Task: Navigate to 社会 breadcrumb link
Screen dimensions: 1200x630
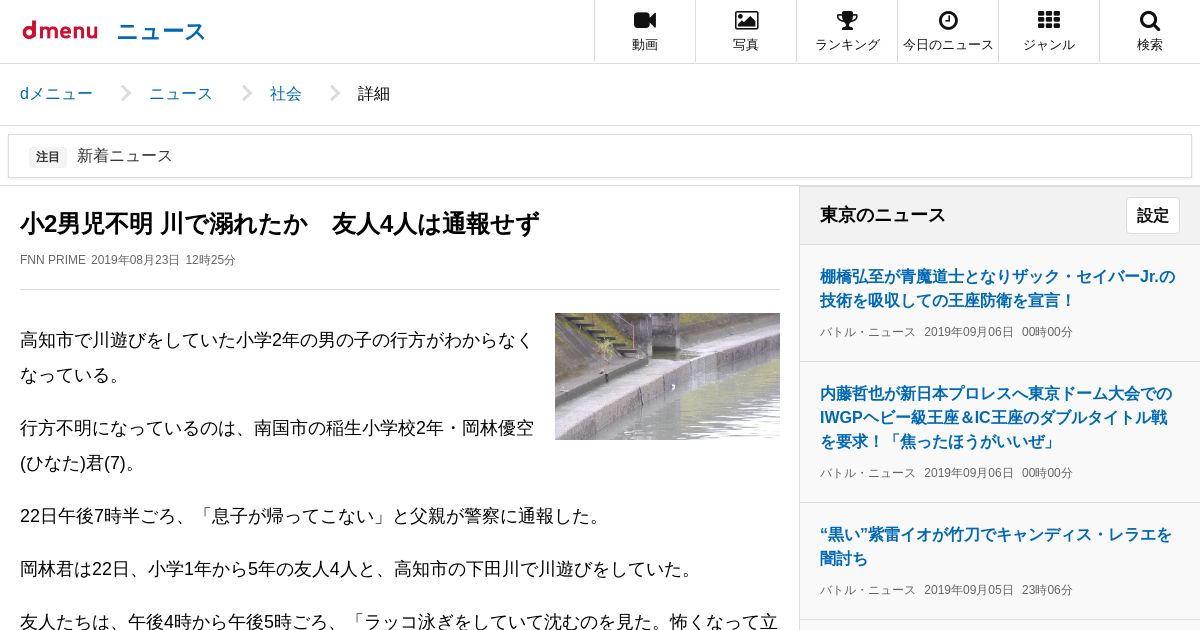Action: coord(286,94)
